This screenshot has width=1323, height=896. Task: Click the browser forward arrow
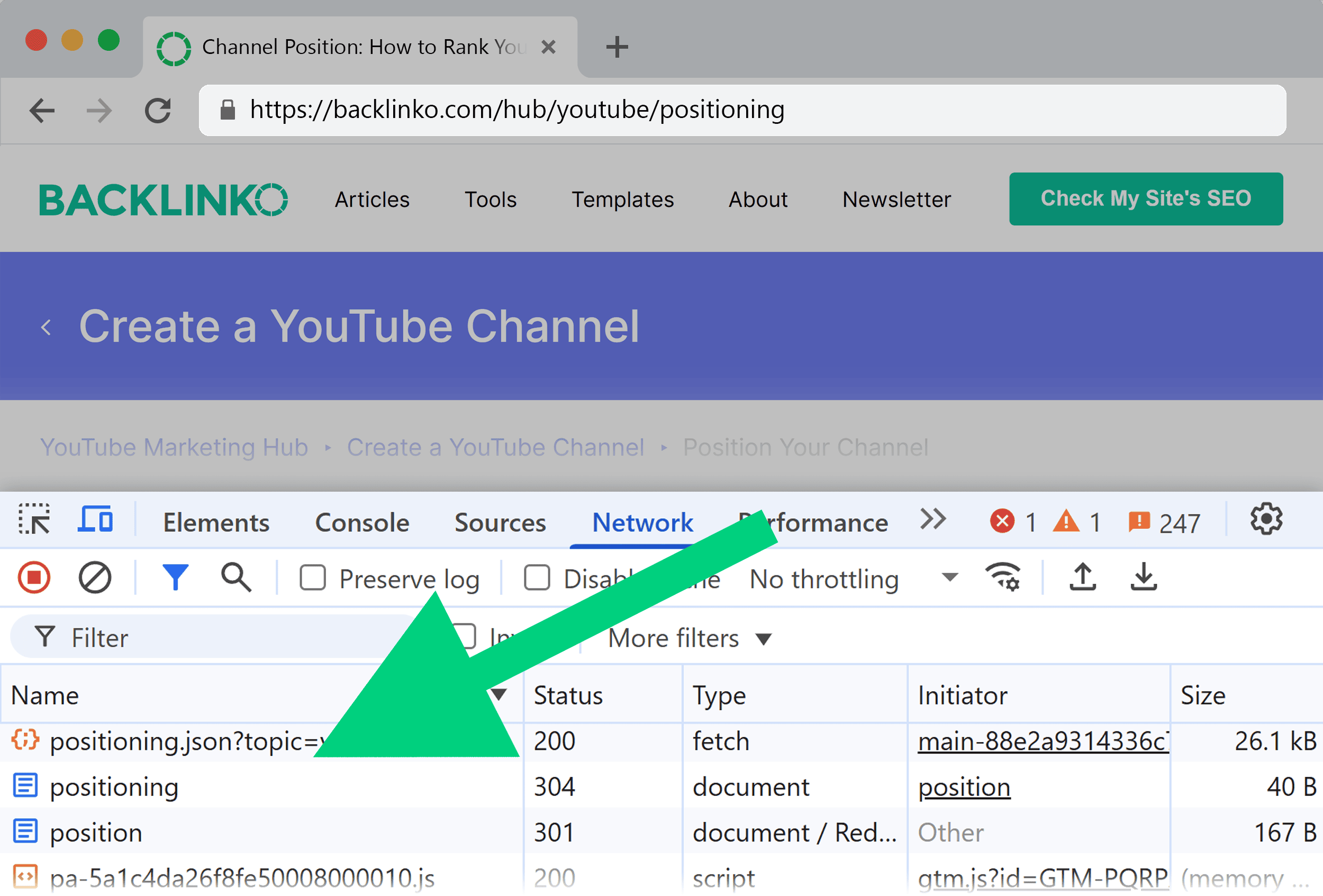coord(99,111)
